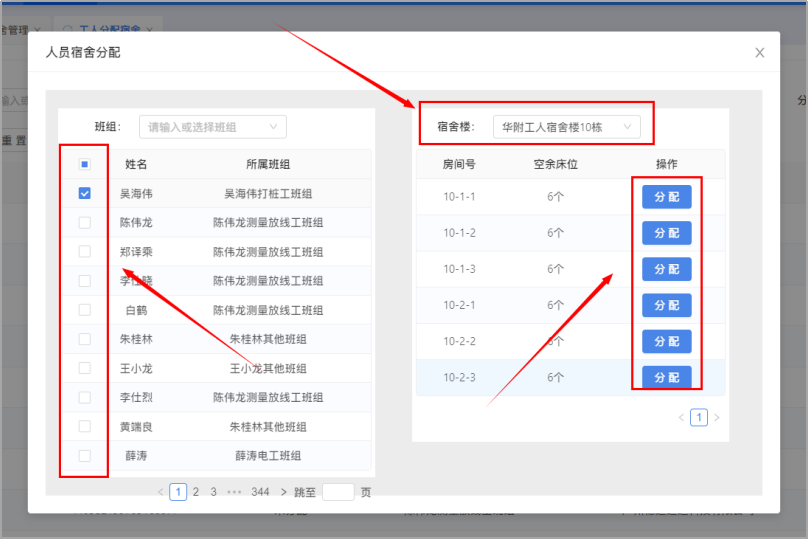Uncheck the checkbox for 吴海伟
This screenshot has width=809, height=541.
85,193
